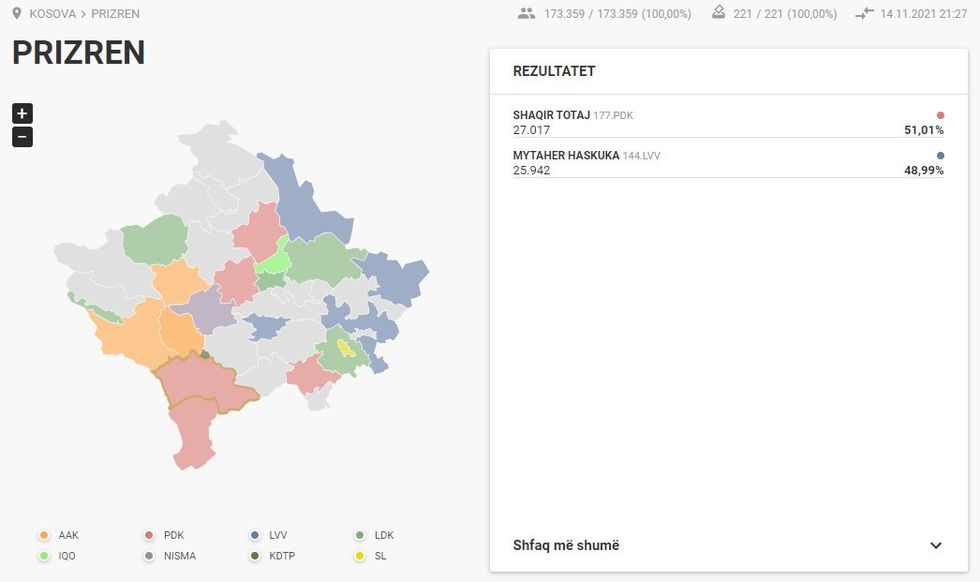Zoom in on the map with plus button
The image size is (980, 582).
point(22,113)
